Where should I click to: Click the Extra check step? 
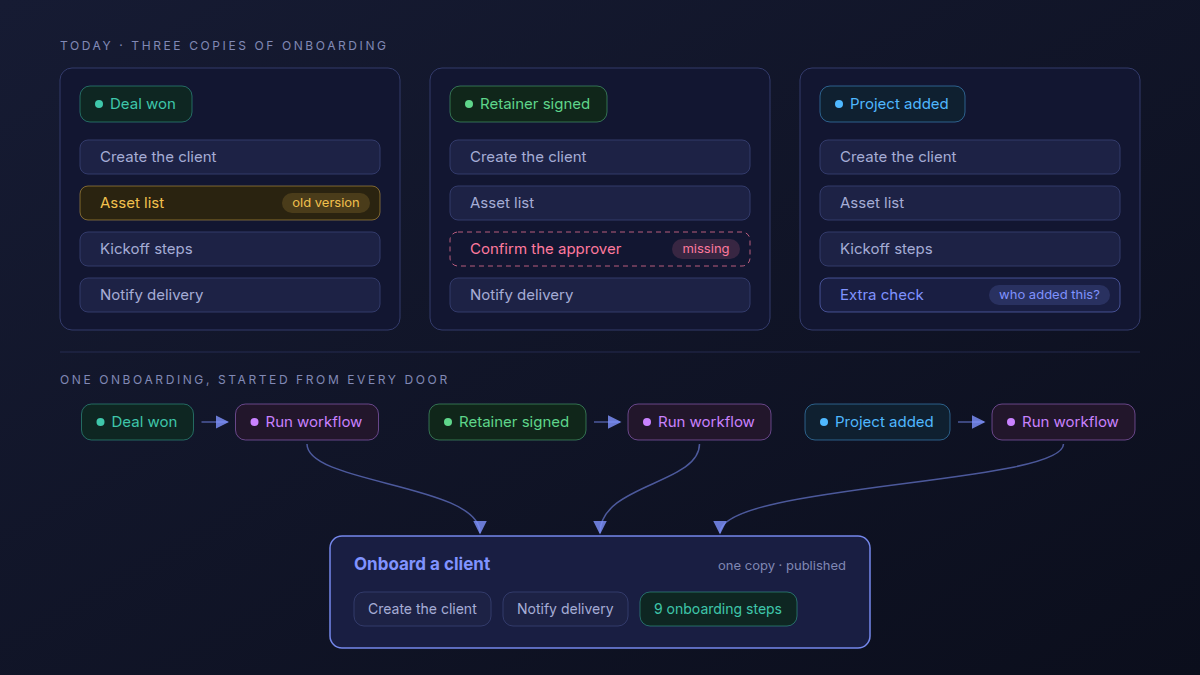click(x=970, y=295)
